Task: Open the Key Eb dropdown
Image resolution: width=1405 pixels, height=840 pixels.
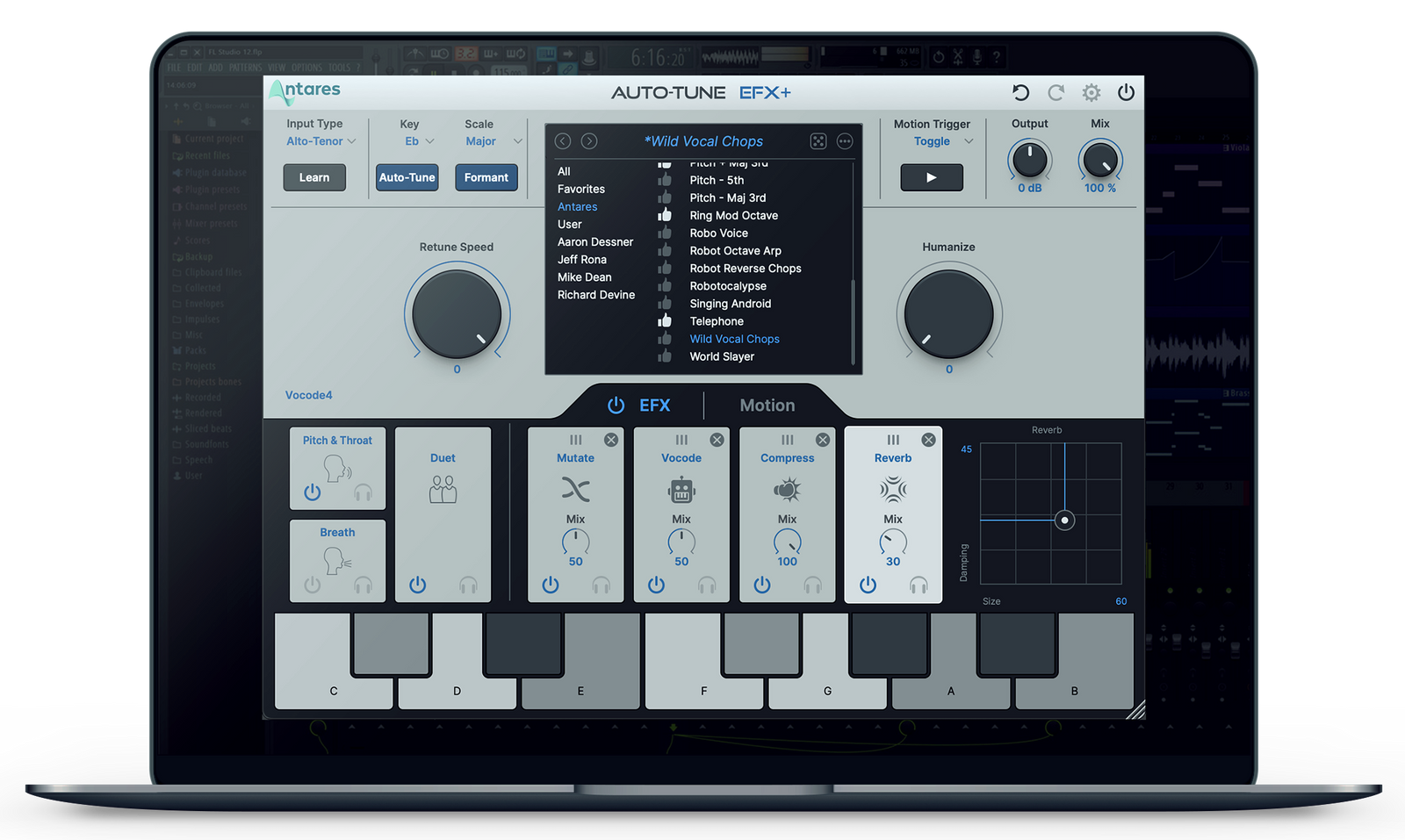Action: point(420,141)
